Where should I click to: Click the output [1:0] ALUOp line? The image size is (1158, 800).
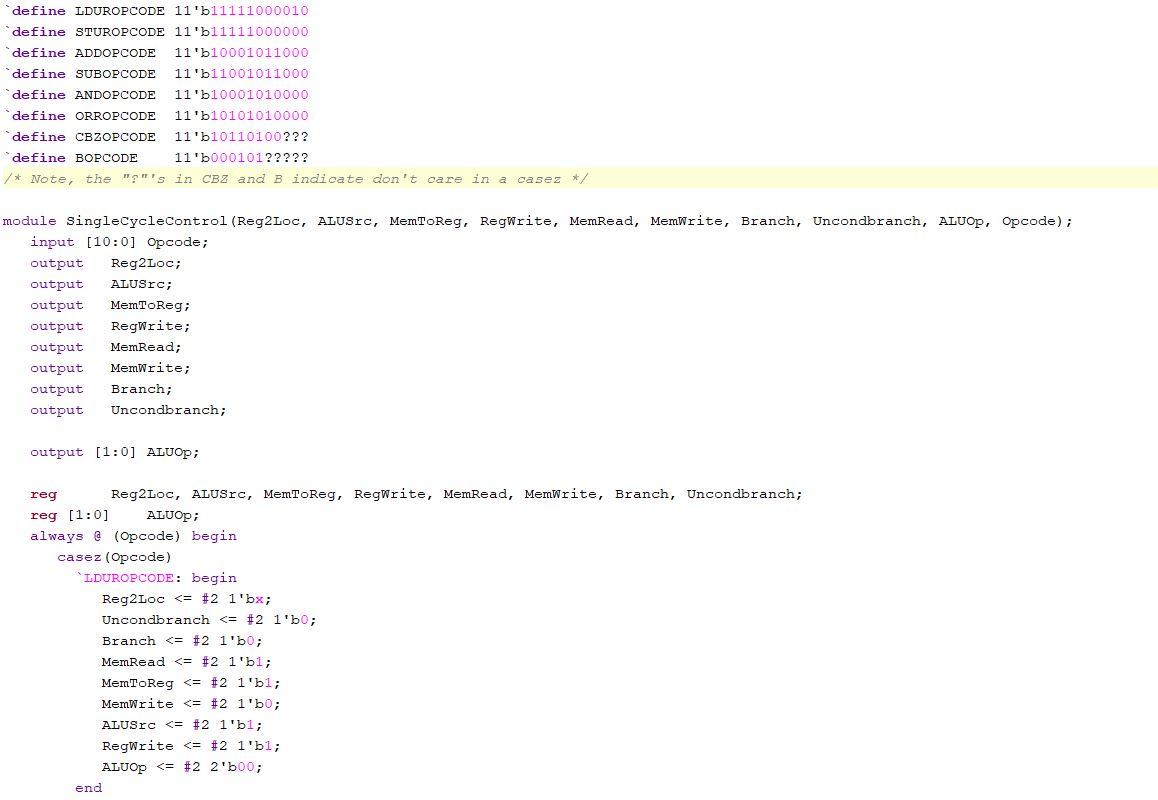[114, 452]
